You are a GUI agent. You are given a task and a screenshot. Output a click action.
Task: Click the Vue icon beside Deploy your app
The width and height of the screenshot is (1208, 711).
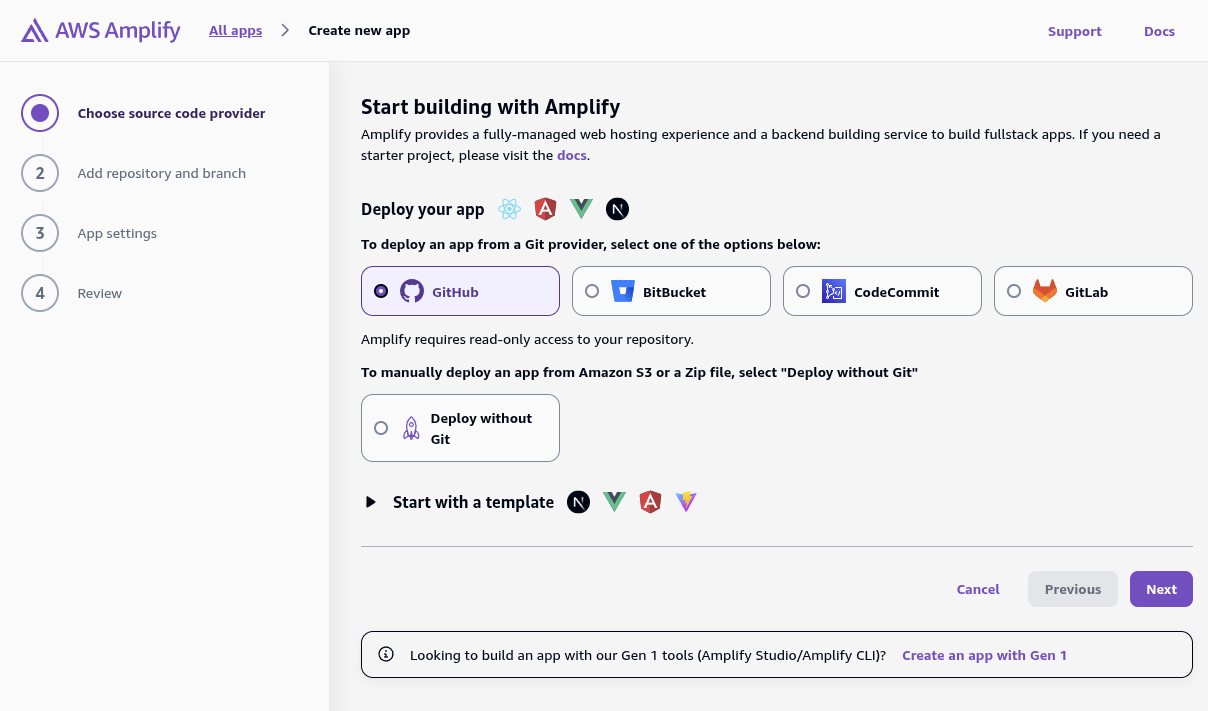[581, 209]
